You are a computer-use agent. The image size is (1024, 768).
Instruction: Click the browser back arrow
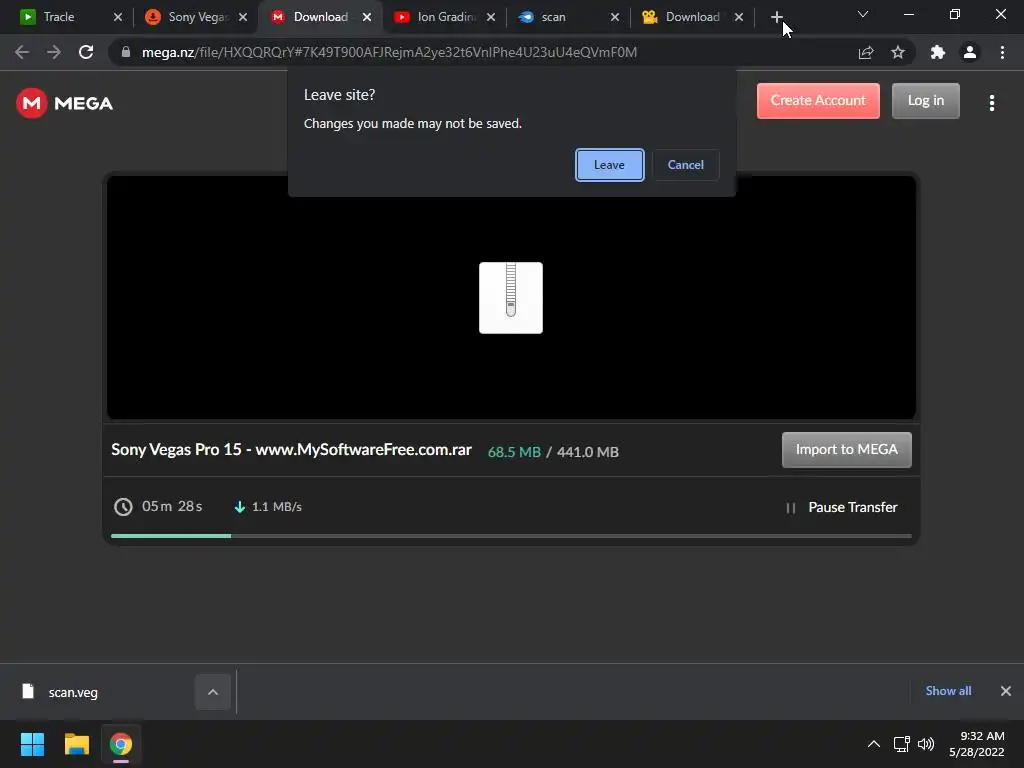point(22,52)
